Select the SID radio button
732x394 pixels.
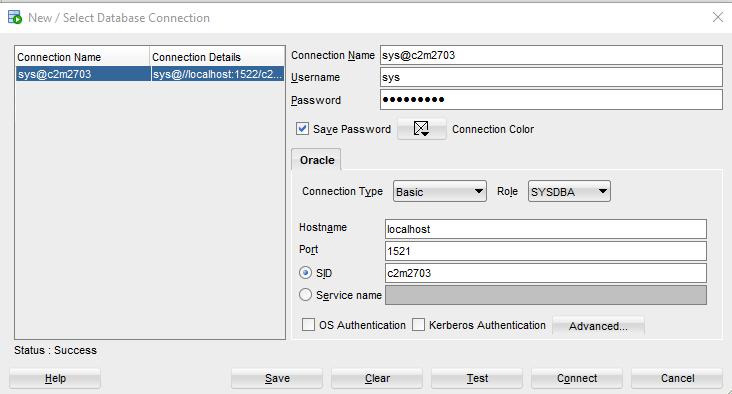(x=305, y=273)
